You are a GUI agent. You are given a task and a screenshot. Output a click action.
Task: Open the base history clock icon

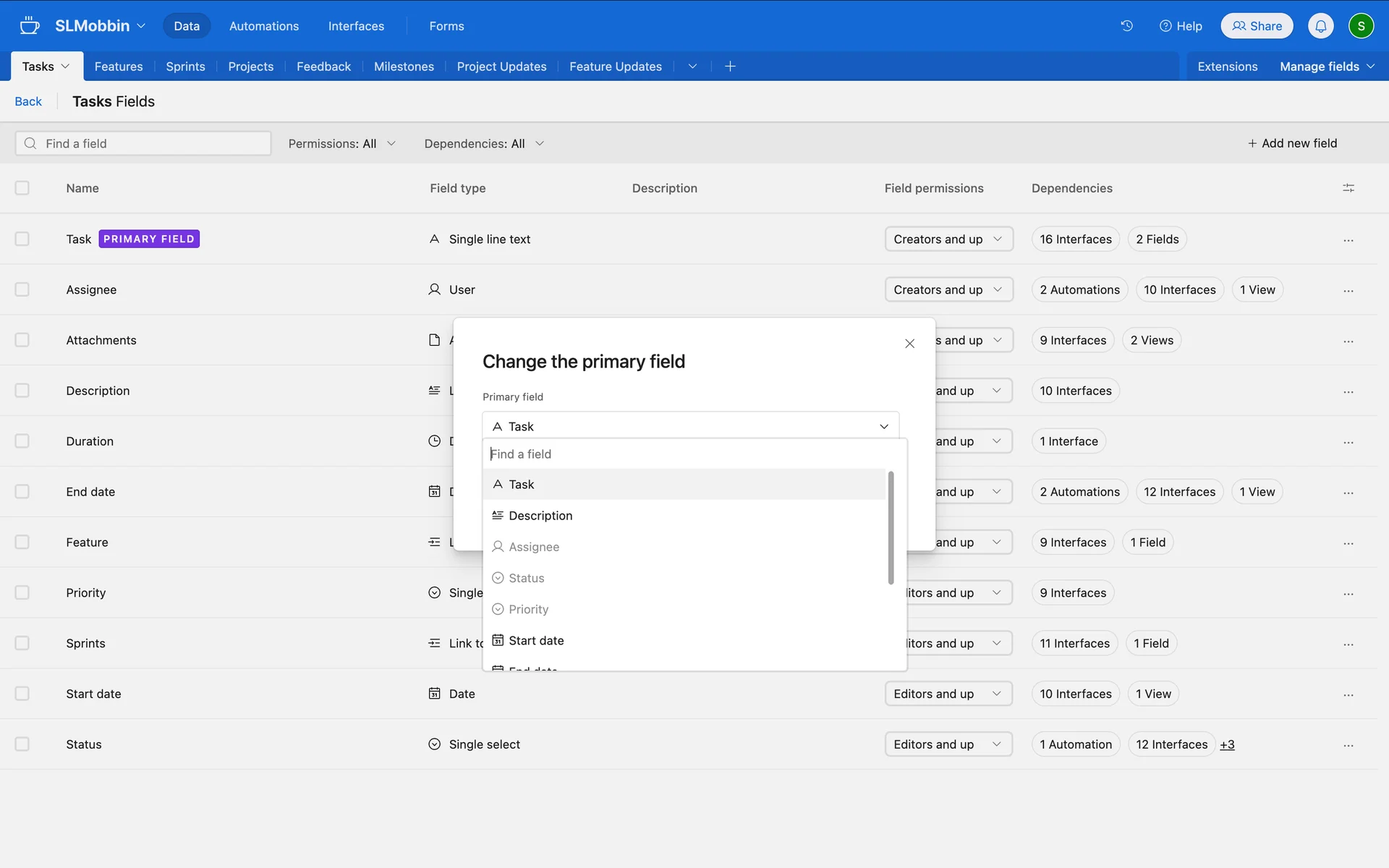pos(1126,26)
